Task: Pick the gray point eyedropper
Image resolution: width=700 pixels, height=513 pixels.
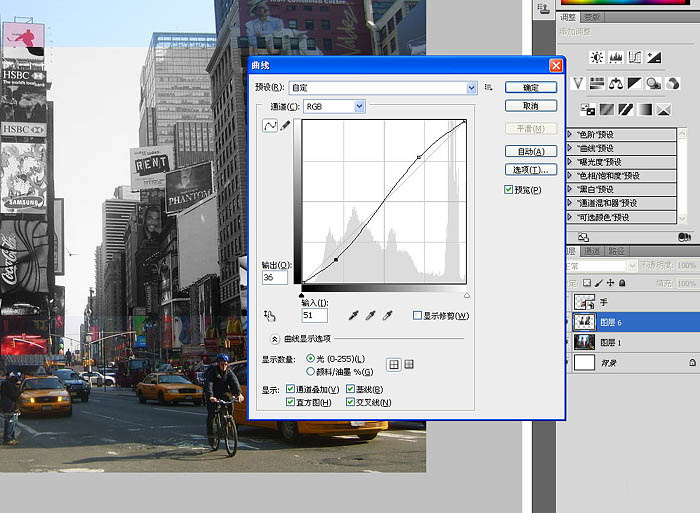Action: pos(369,315)
